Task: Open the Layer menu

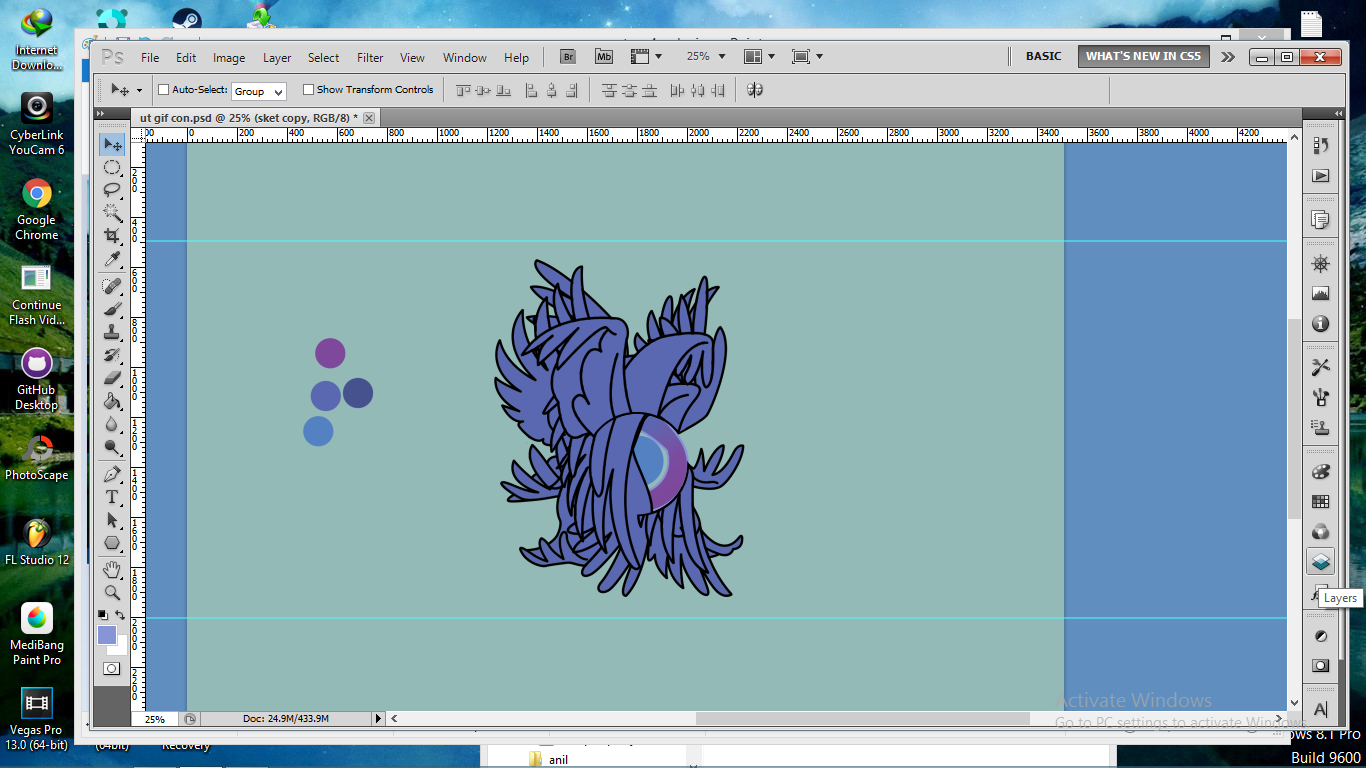Action: tap(277, 58)
